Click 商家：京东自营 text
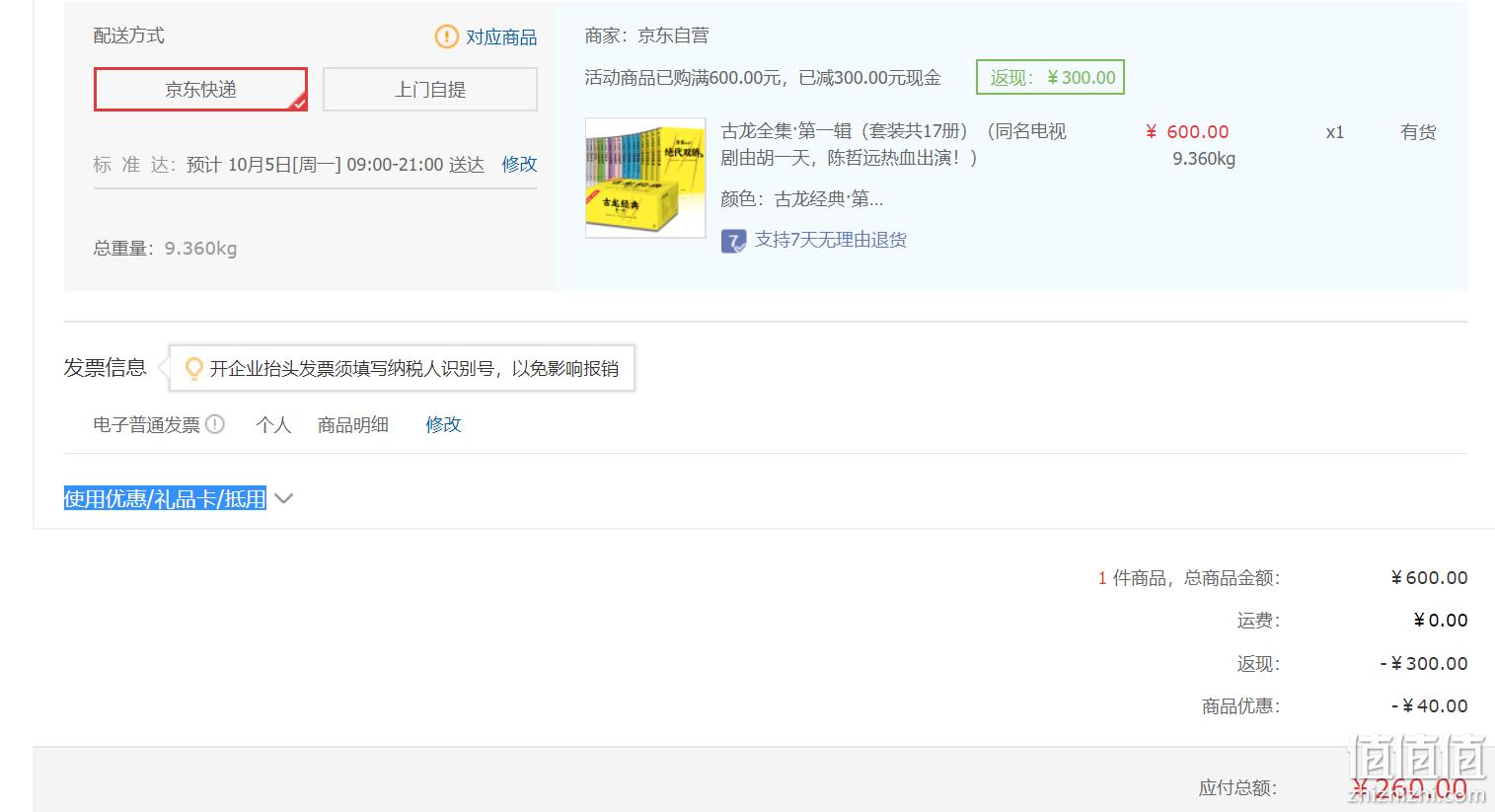Viewport: 1495px width, 812px height. point(646,36)
